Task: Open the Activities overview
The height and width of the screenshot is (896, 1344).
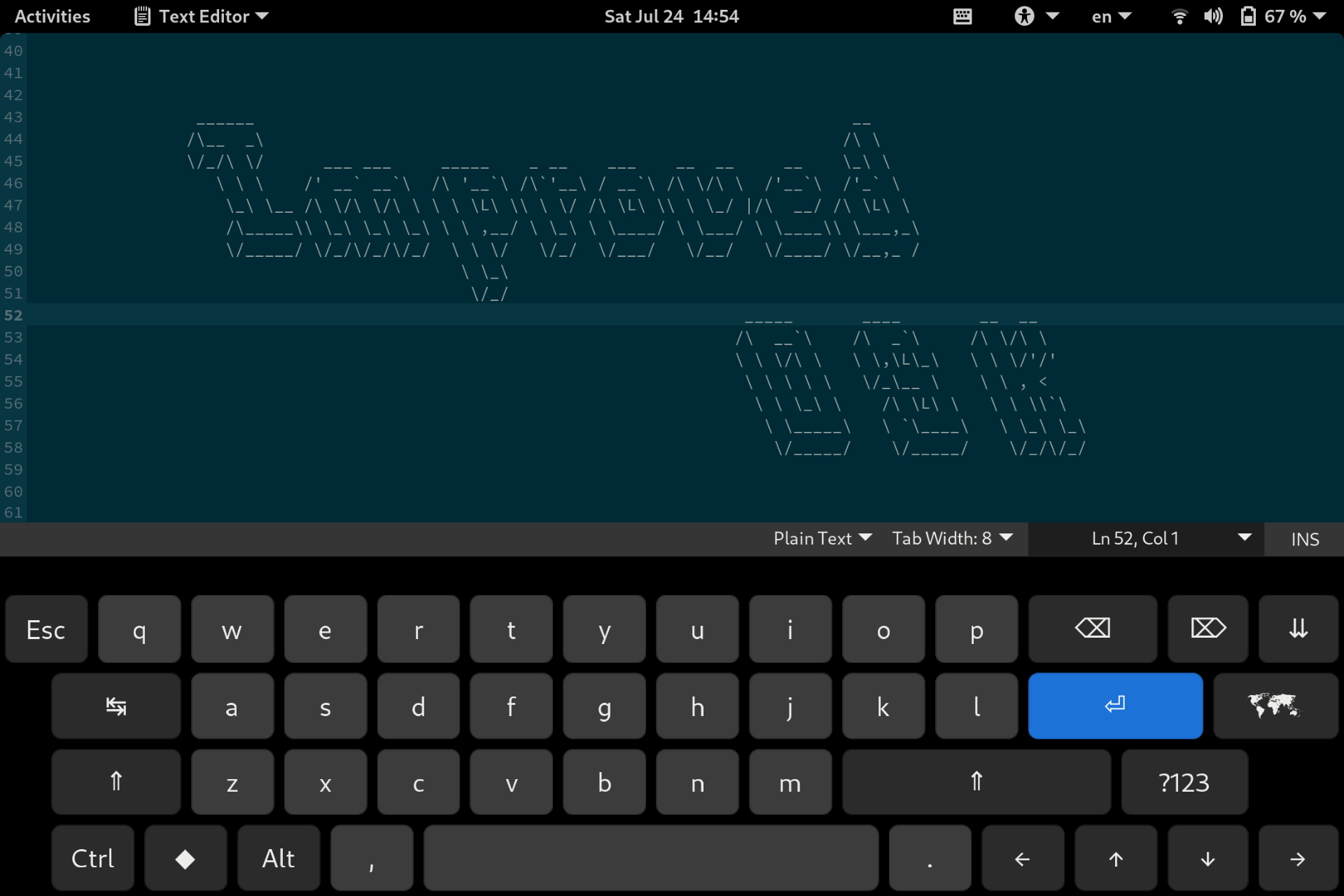Action: pos(52,16)
